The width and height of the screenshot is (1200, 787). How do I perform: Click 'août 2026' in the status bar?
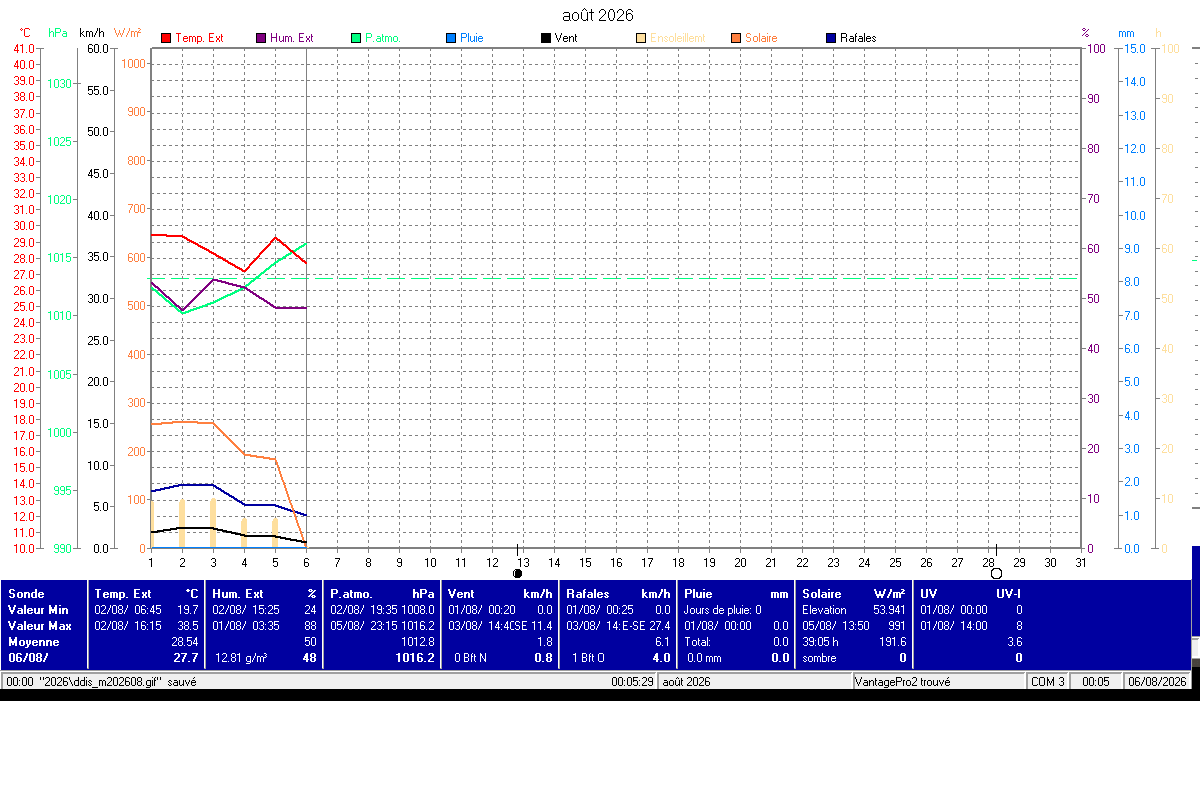[x=687, y=682]
